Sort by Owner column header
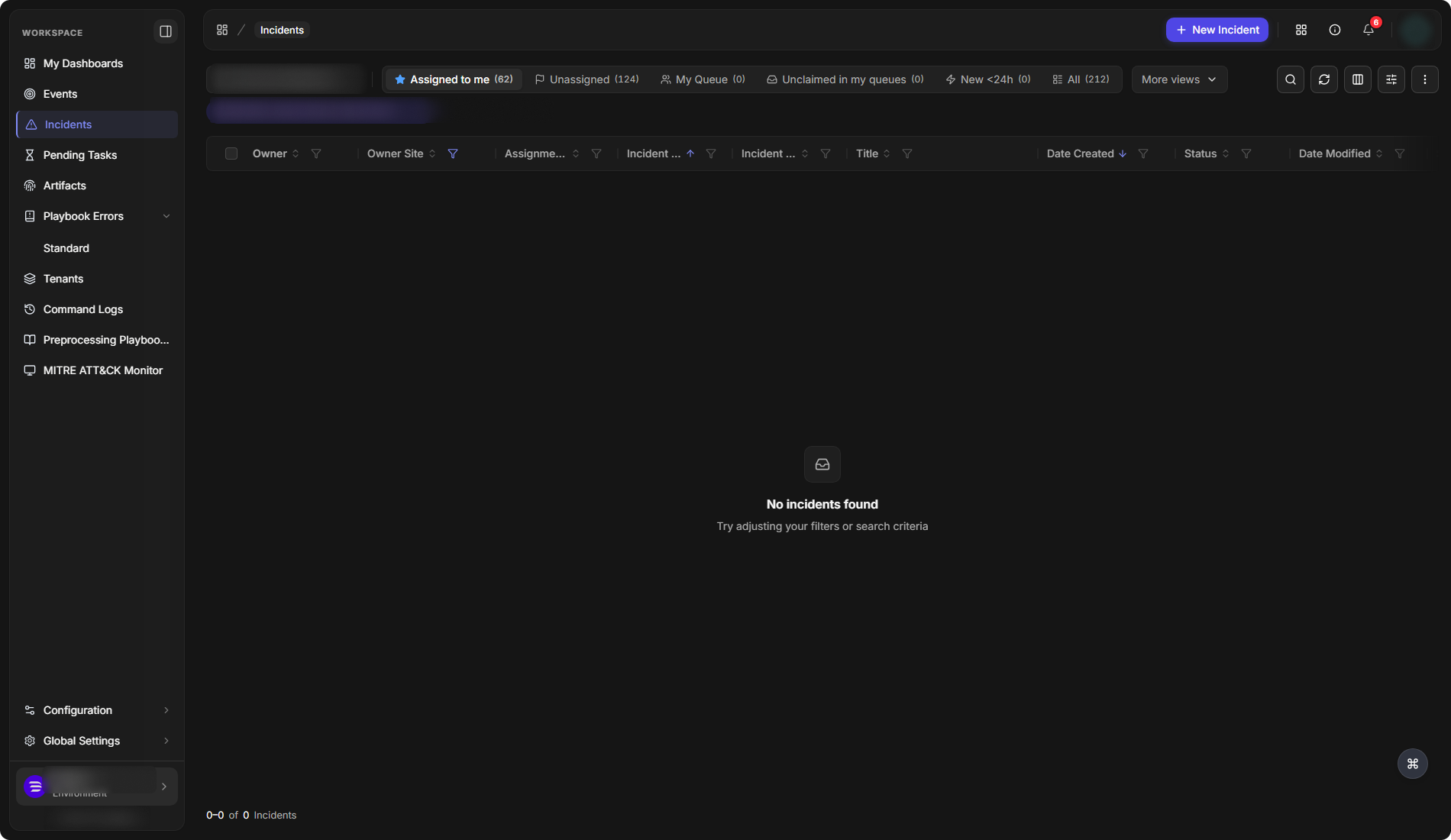The height and width of the screenshot is (840, 1451). tap(276, 153)
